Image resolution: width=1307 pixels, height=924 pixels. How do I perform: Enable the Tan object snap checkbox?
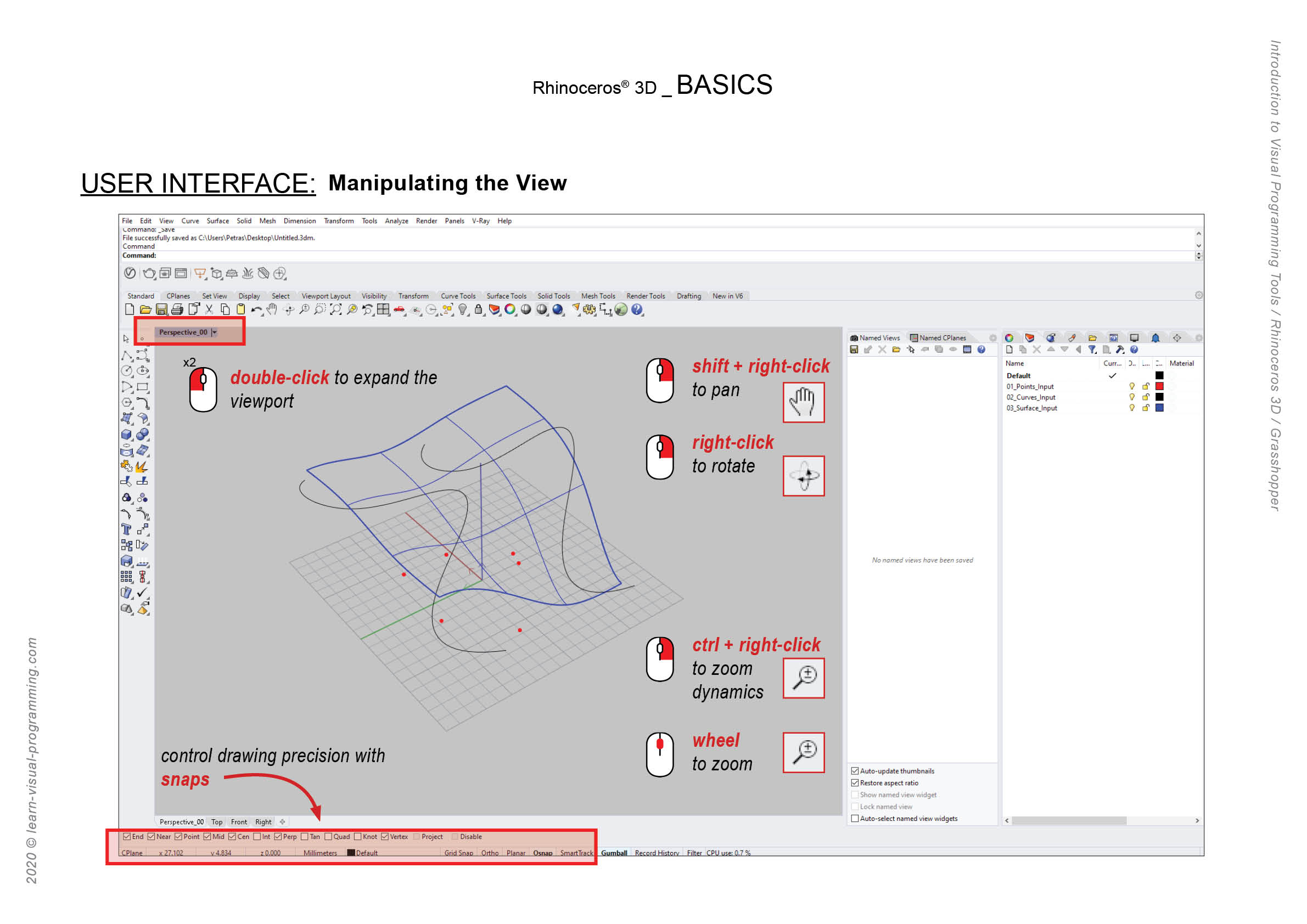coord(306,837)
